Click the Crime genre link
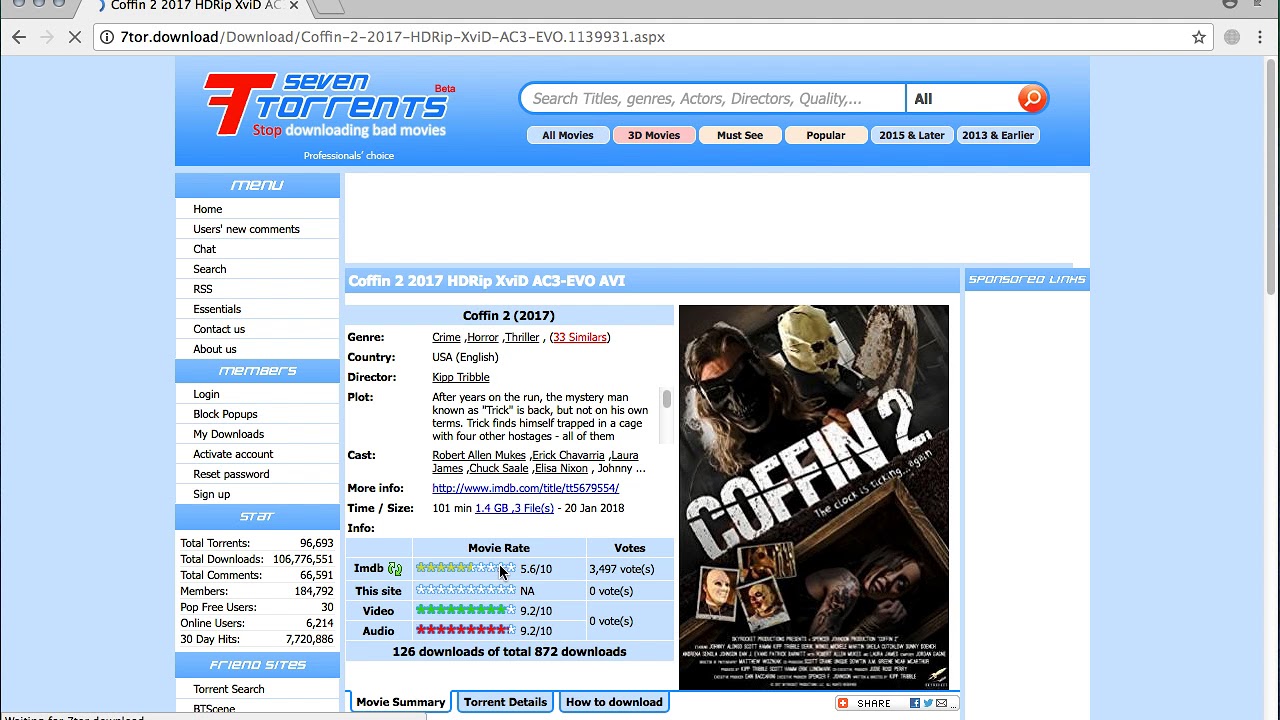The height and width of the screenshot is (720, 1280). pyautogui.click(x=446, y=337)
